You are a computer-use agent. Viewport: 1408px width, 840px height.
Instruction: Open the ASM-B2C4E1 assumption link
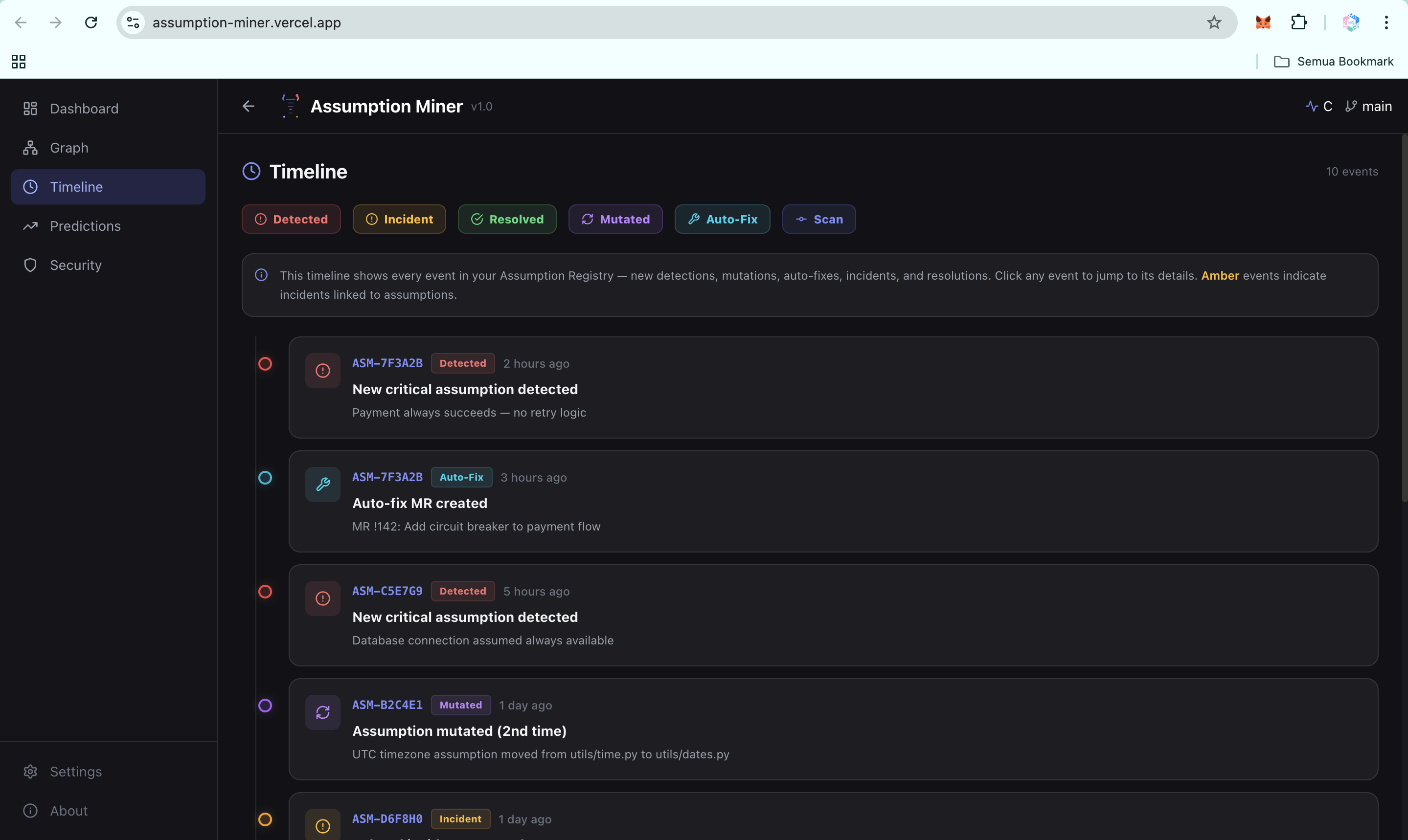pos(387,705)
